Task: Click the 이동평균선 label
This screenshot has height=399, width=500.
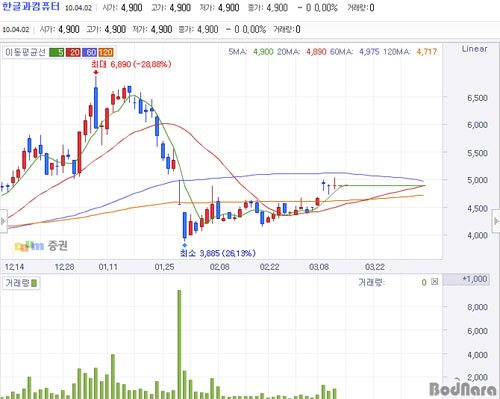Action: (25, 52)
